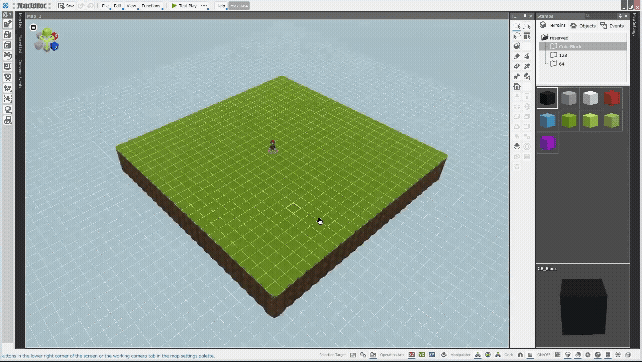The height and width of the screenshot is (362, 642).
Task: Click the camera orientation gizmo cubes
Action: coord(47,40)
